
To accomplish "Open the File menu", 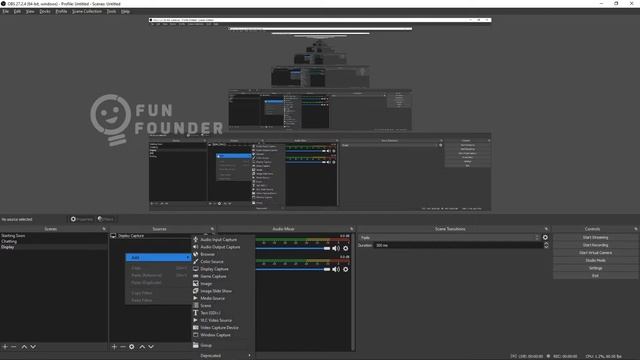I will click(x=5, y=11).
